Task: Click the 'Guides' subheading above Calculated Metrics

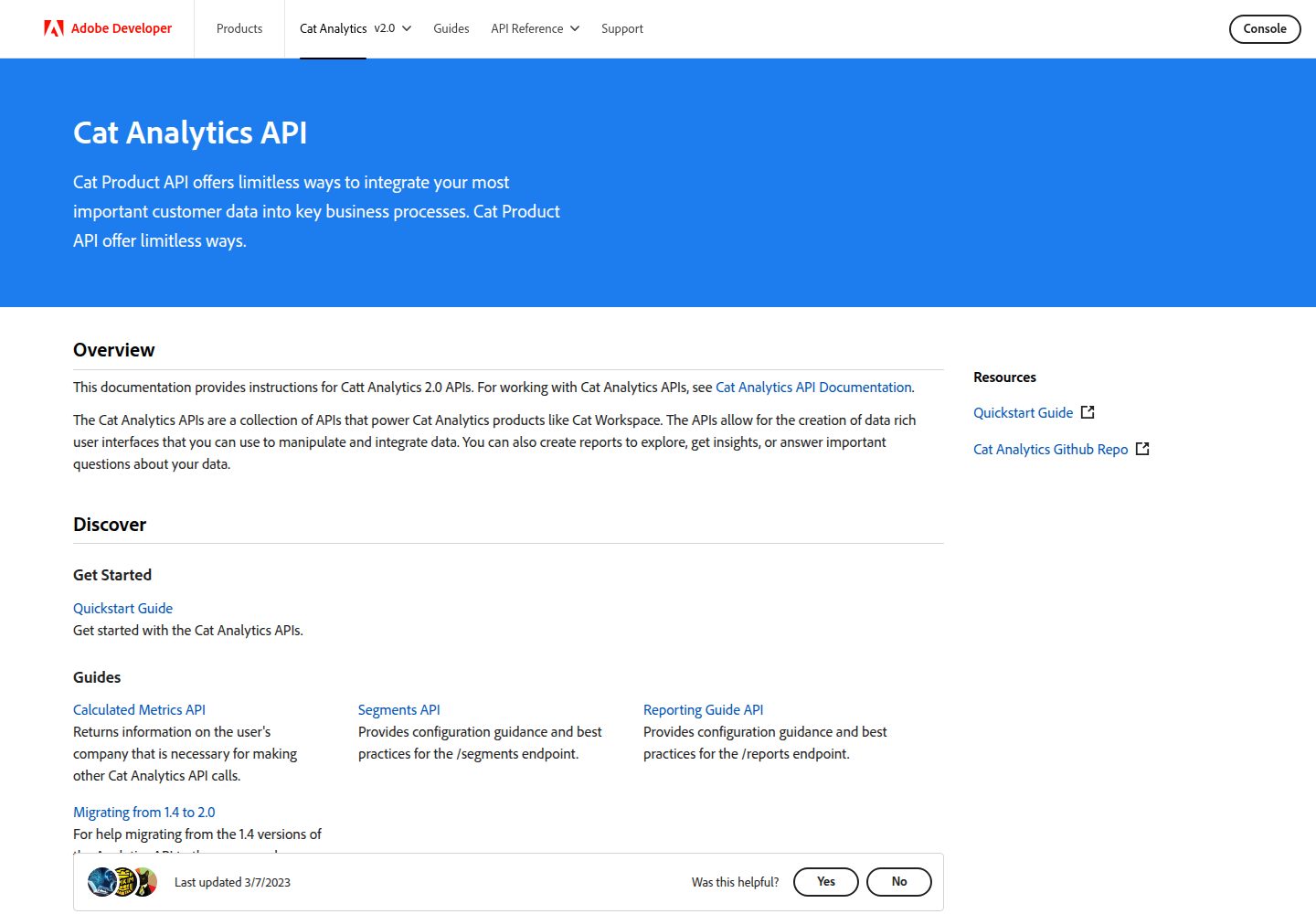Action: point(97,677)
